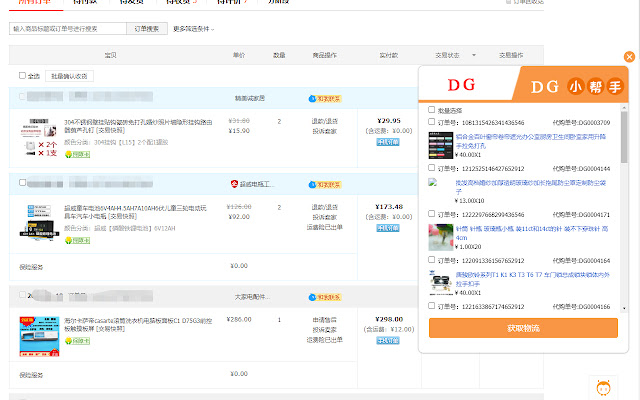Click the orange cat mascot icon at bottom right
640x400 pixels.
[603, 387]
